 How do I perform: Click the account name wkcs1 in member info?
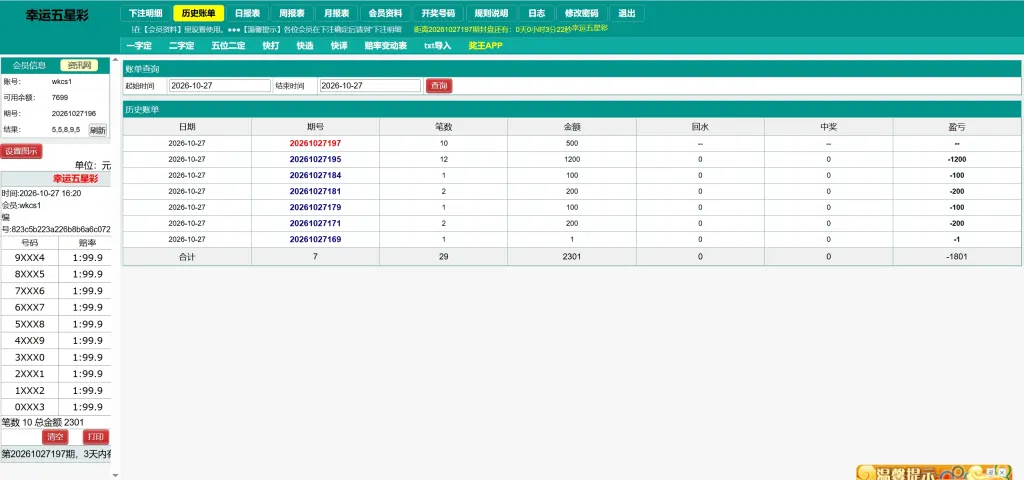point(60,82)
